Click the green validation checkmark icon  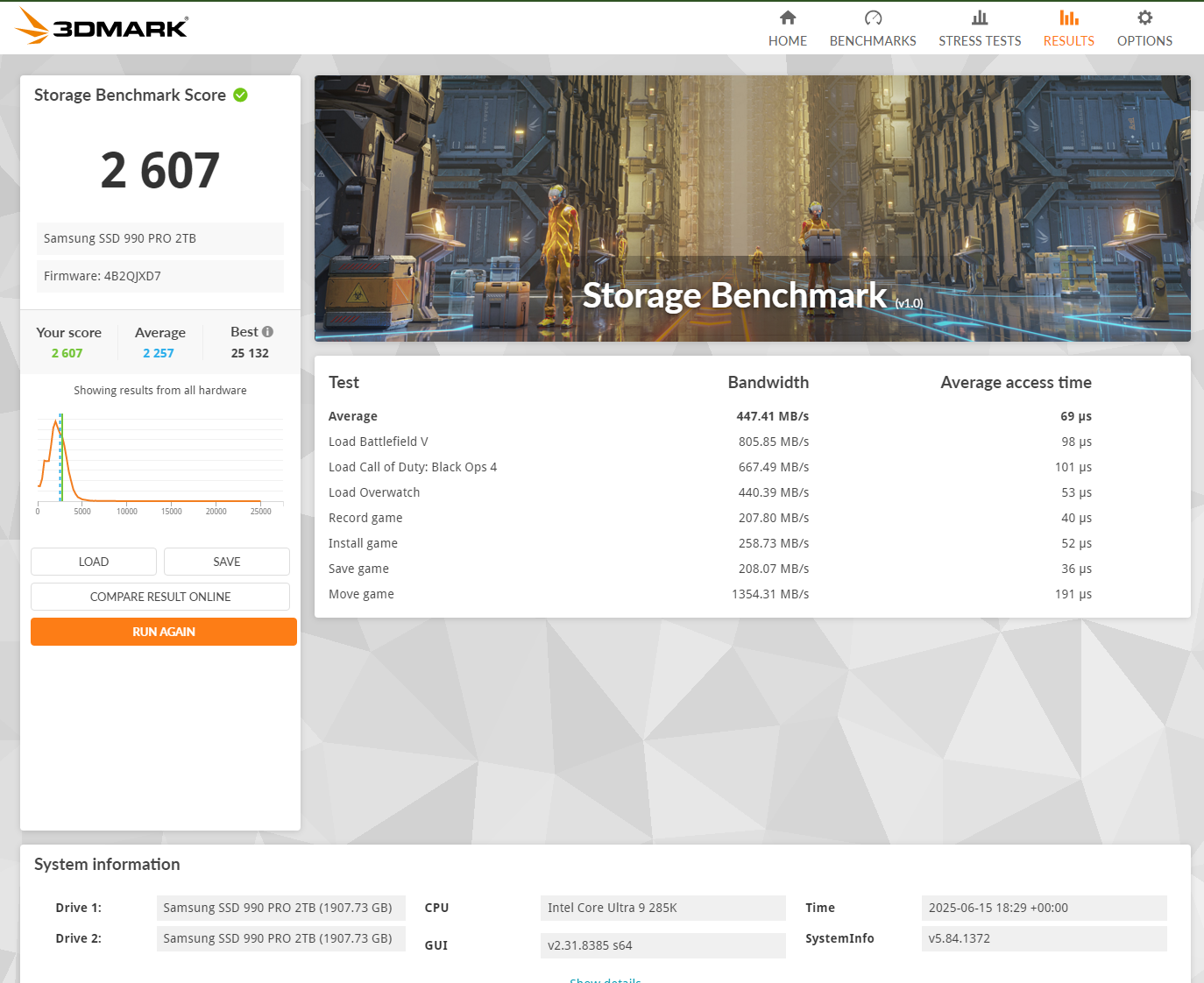click(x=240, y=95)
